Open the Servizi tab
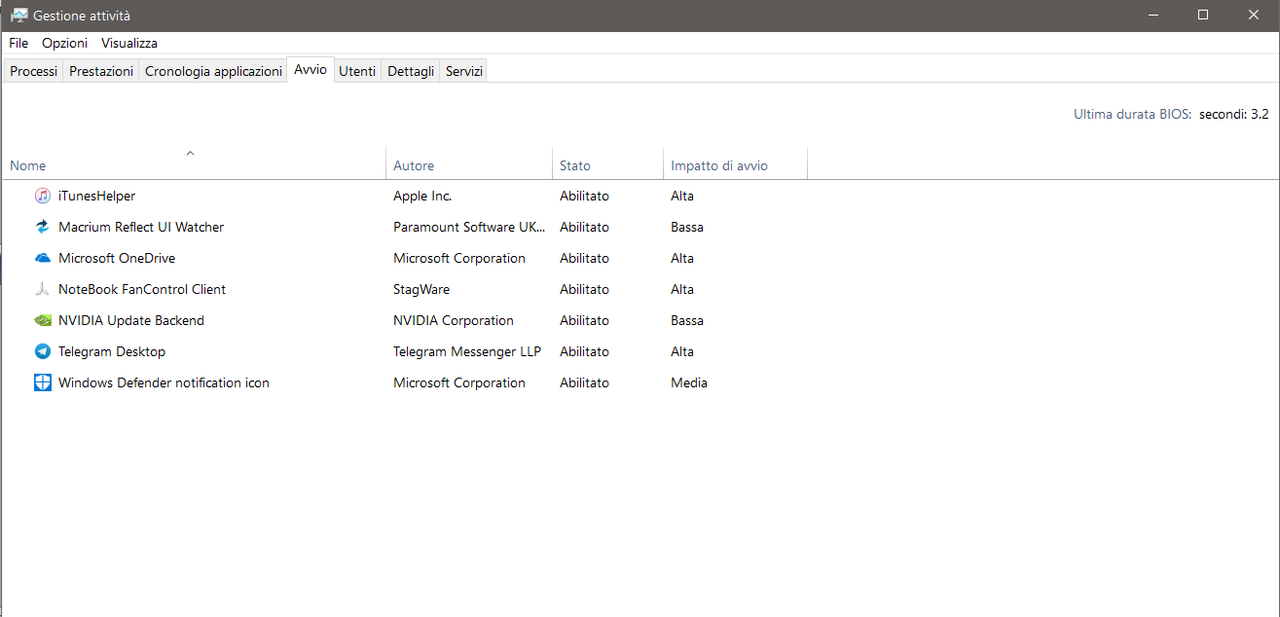Viewport: 1280px width, 617px height. click(x=464, y=71)
